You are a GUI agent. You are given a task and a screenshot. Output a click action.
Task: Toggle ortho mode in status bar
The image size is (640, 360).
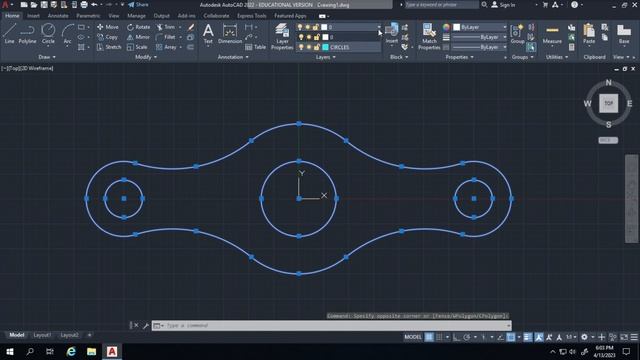pos(456,337)
